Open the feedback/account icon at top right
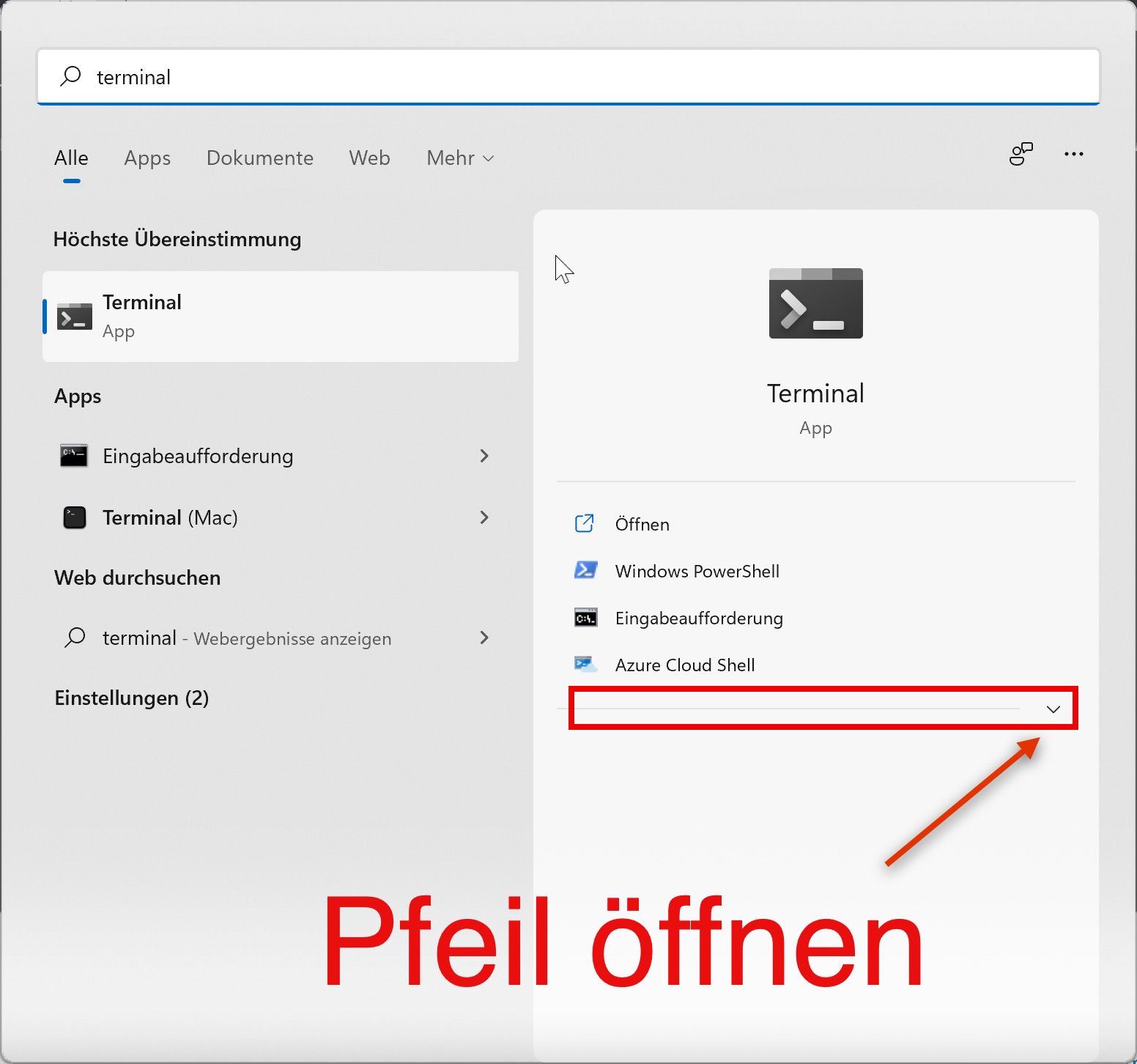This screenshot has height=1064, width=1137. (x=1021, y=154)
